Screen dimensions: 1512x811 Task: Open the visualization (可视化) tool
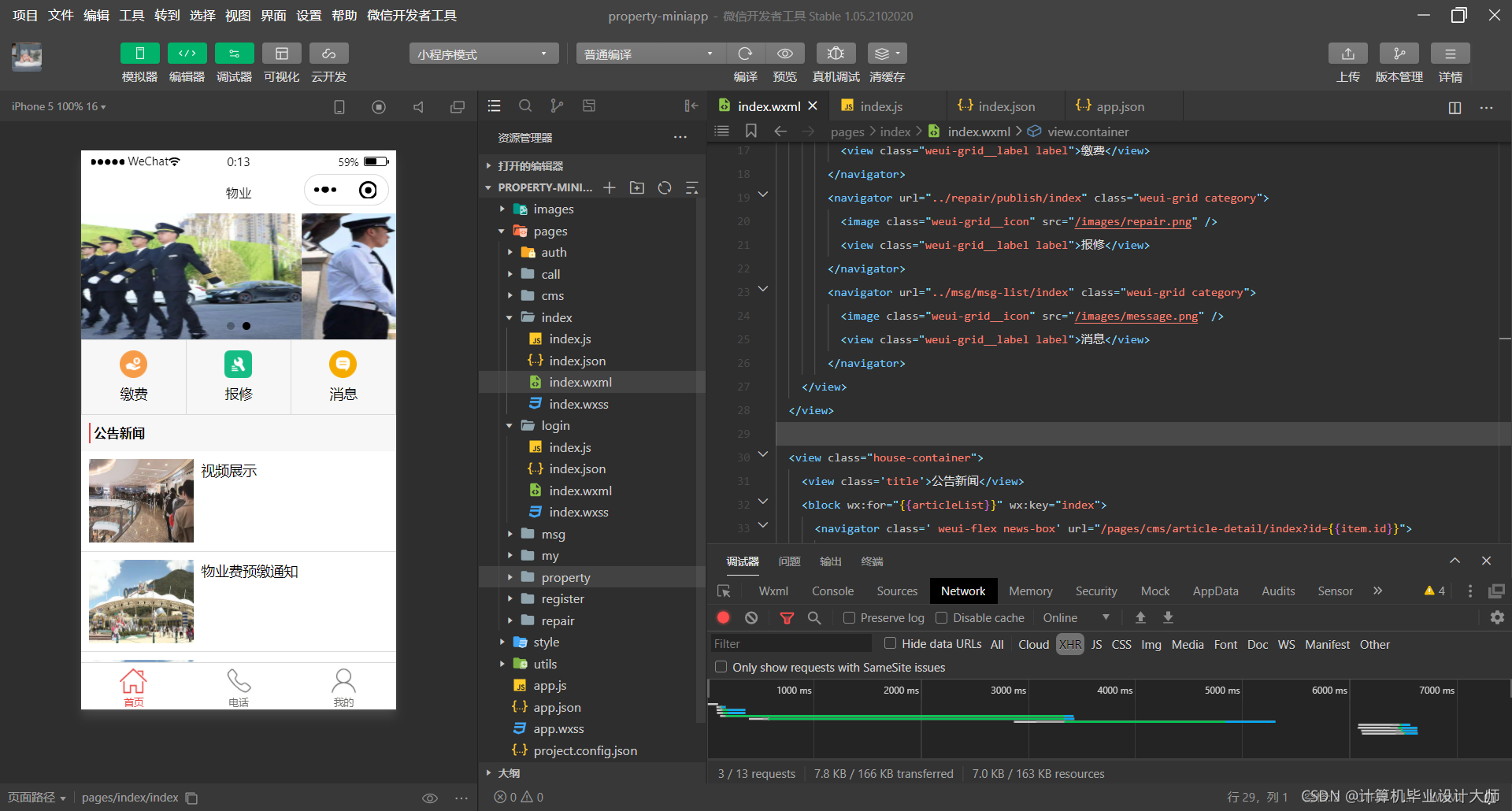[281, 54]
